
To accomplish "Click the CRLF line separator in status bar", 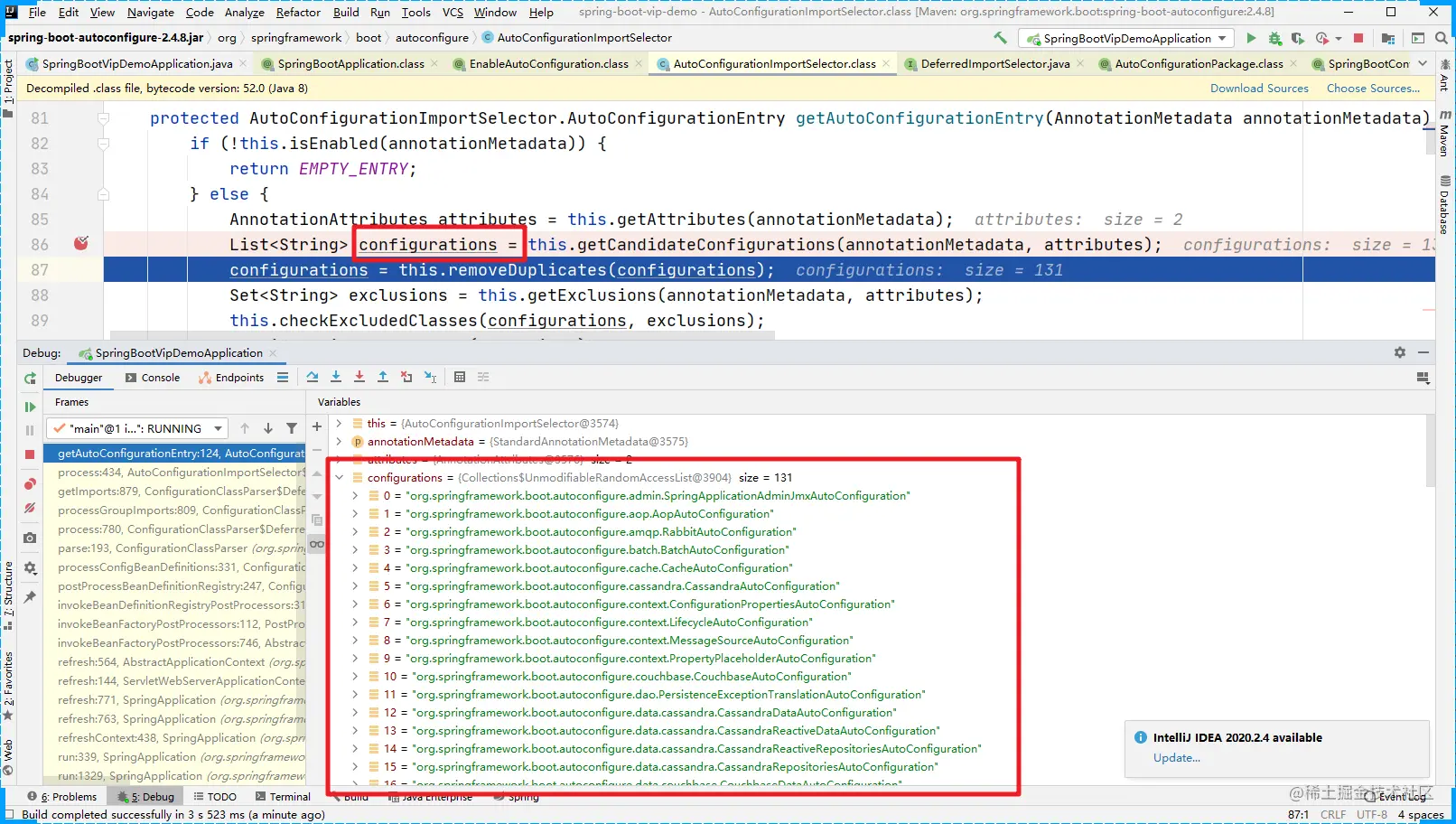I will coord(1333,815).
